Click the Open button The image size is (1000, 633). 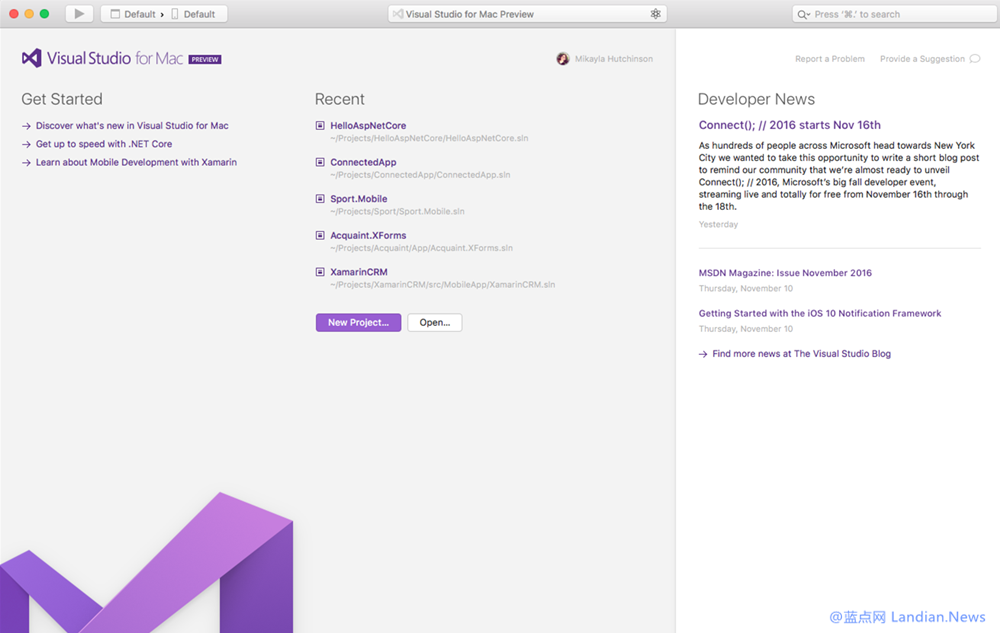point(434,322)
